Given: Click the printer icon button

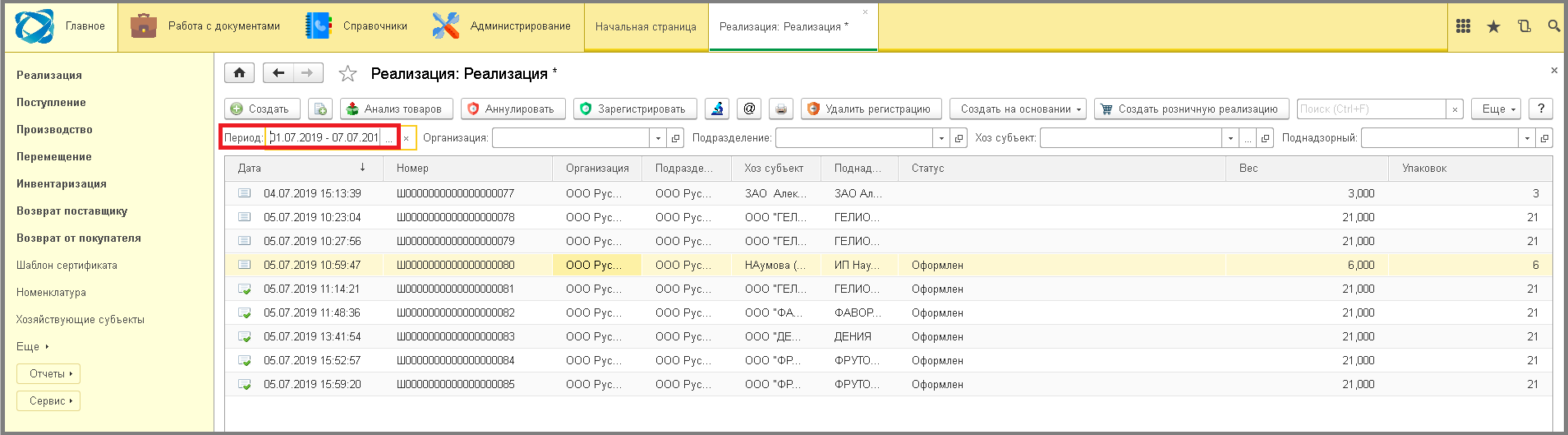Looking at the screenshot, I should pyautogui.click(x=781, y=109).
